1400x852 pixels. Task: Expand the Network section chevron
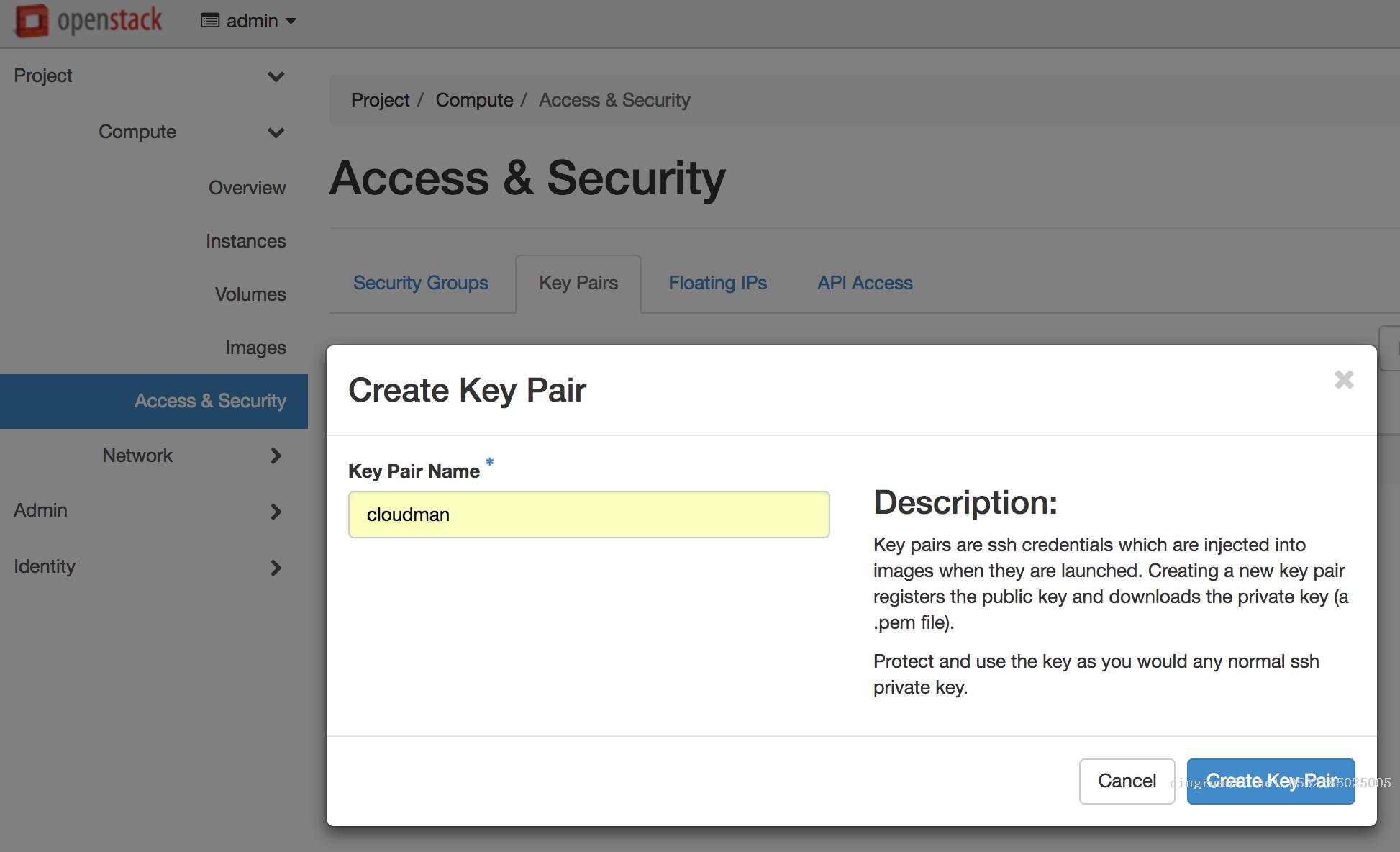pyautogui.click(x=276, y=455)
